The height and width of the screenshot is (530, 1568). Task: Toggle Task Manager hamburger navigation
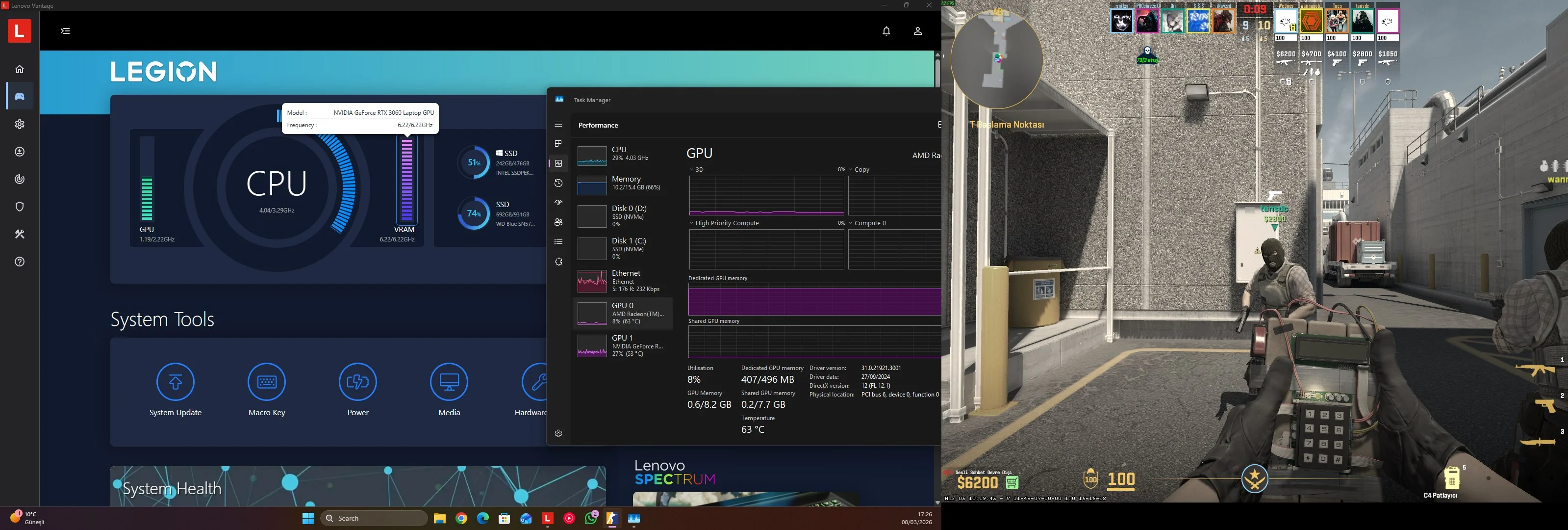click(x=558, y=124)
